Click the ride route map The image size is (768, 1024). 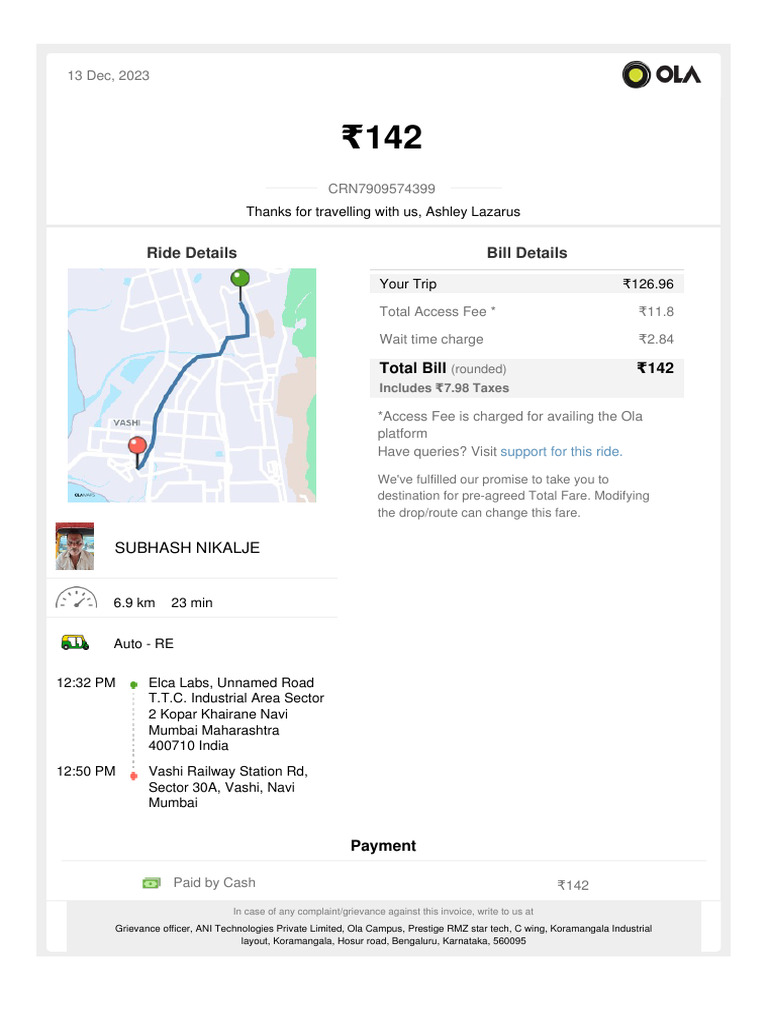click(x=191, y=385)
